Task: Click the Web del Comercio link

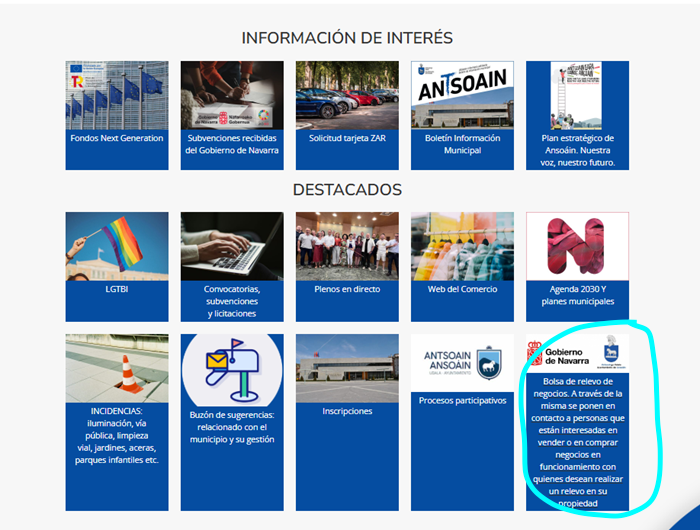Action: pos(462,289)
